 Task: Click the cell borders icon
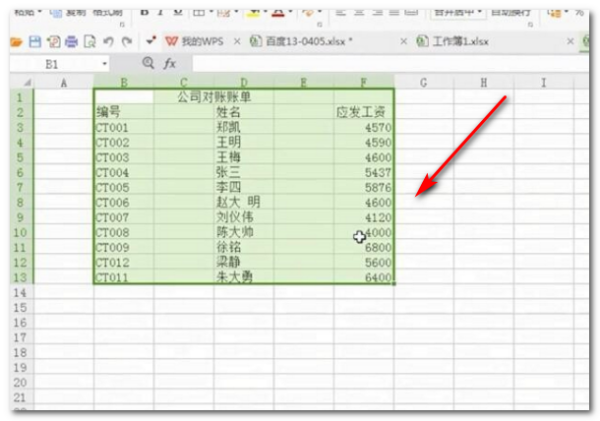point(199,13)
